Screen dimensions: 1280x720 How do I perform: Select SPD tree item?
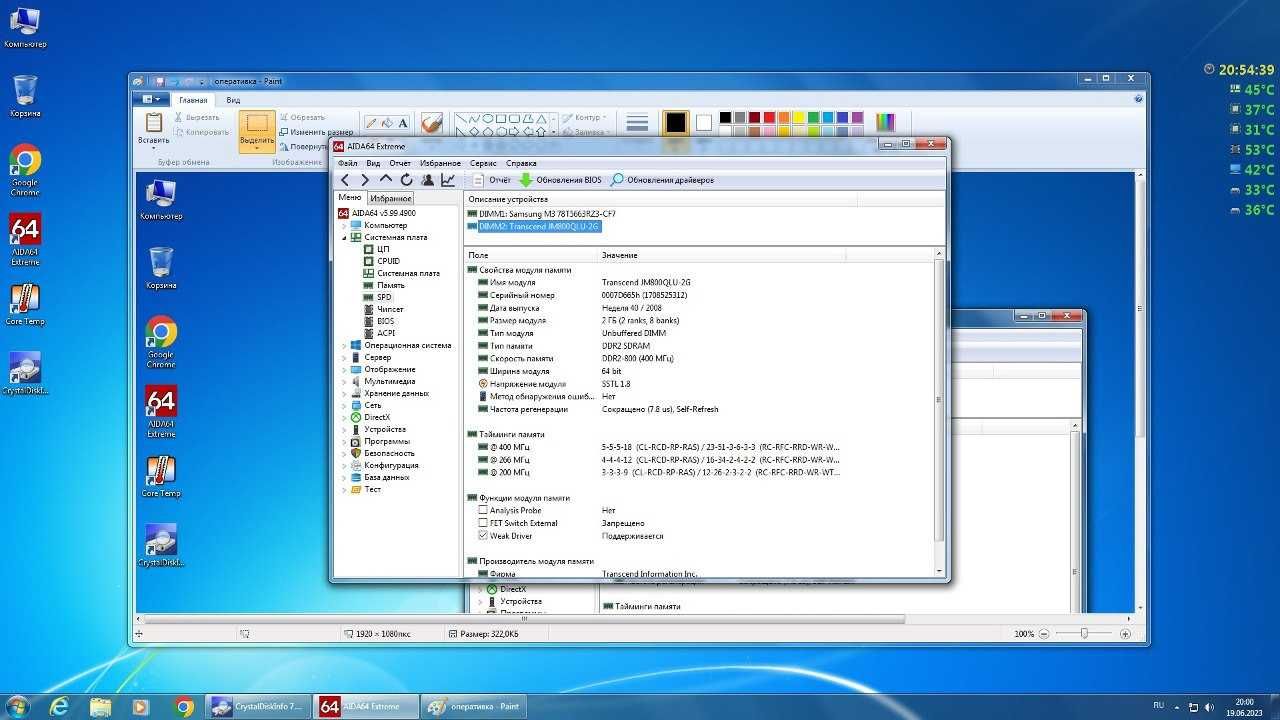click(x=384, y=297)
